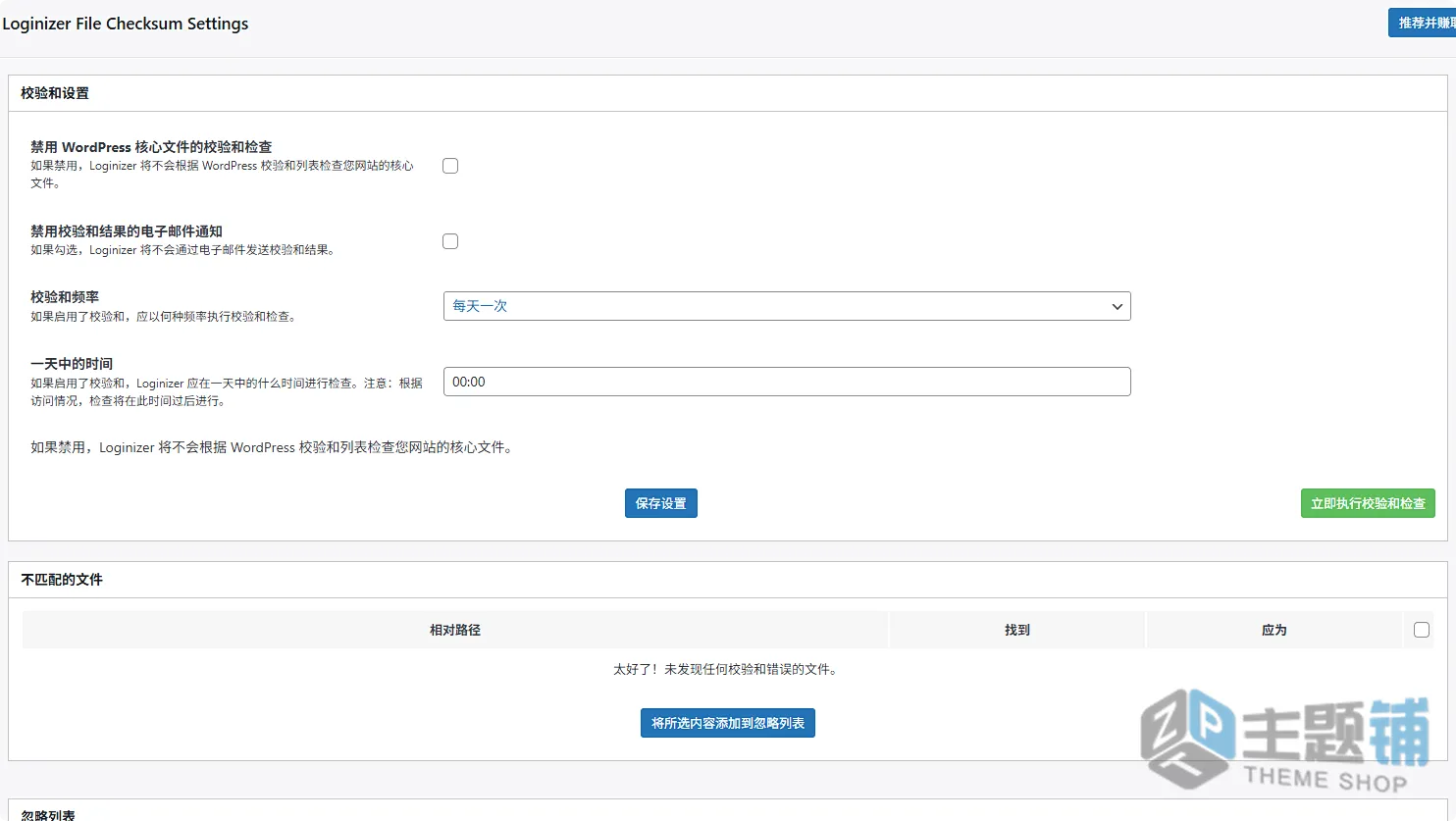Click the 保存设置 save settings button
Image resolution: width=1456 pixels, height=821 pixels.
tap(661, 503)
